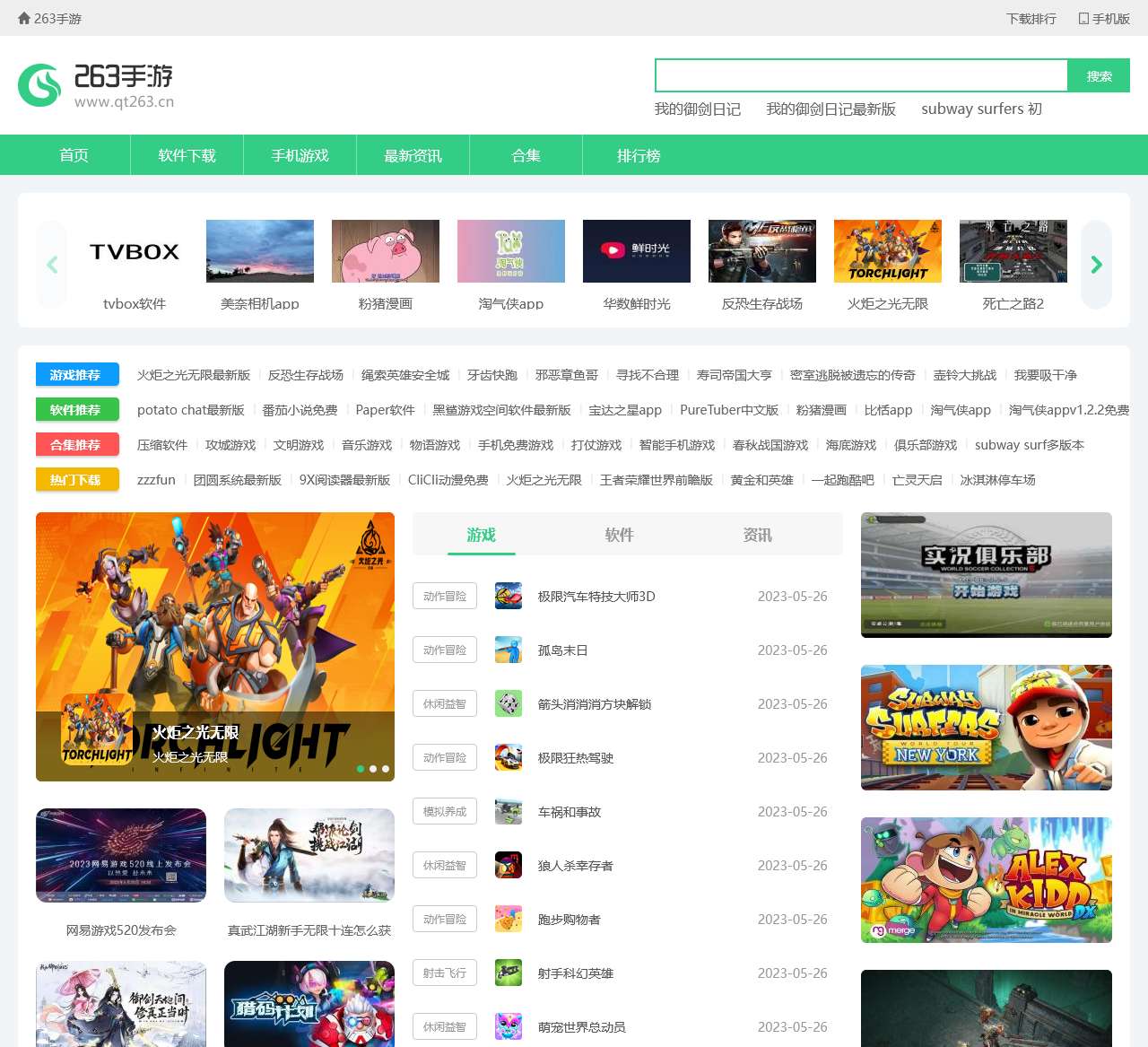Viewport: 1148px width, 1047px height.
Task: Focus the search input field
Action: (861, 76)
